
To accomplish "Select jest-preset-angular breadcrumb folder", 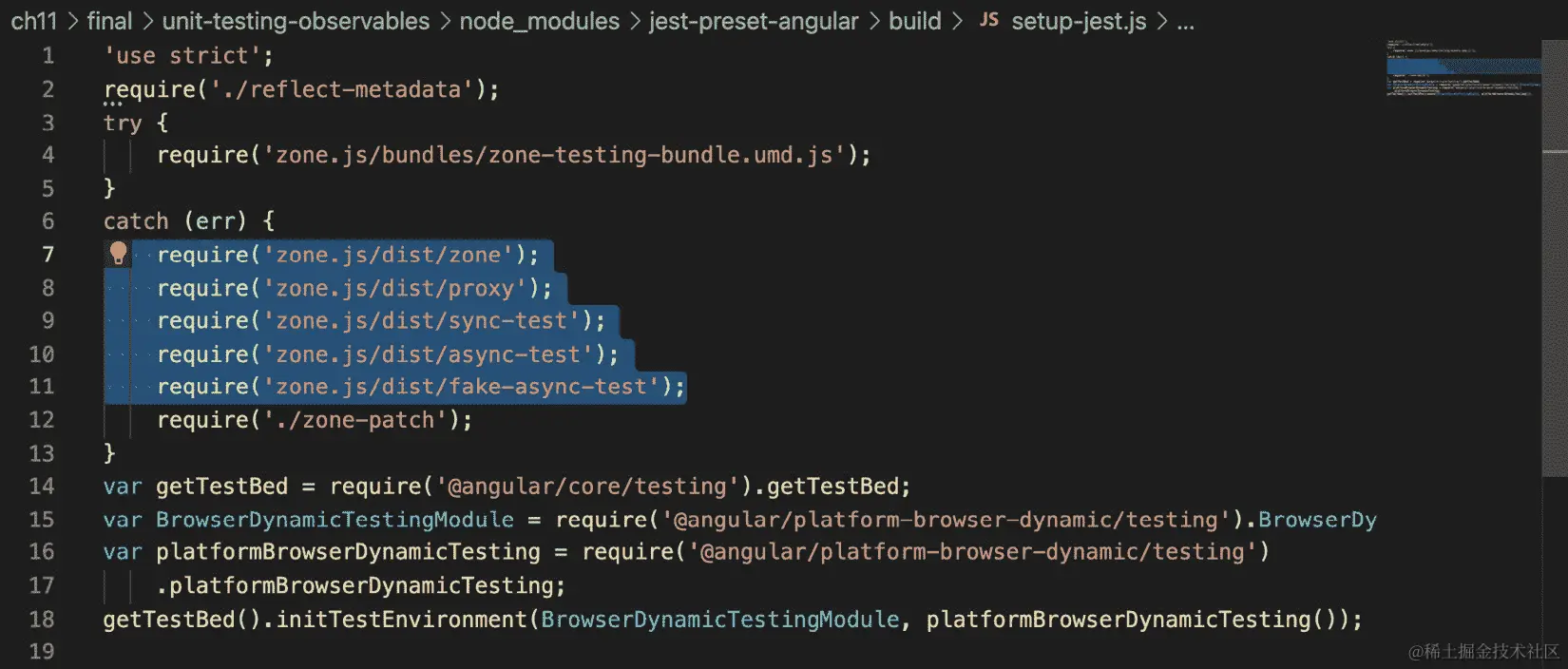I will 754,21.
